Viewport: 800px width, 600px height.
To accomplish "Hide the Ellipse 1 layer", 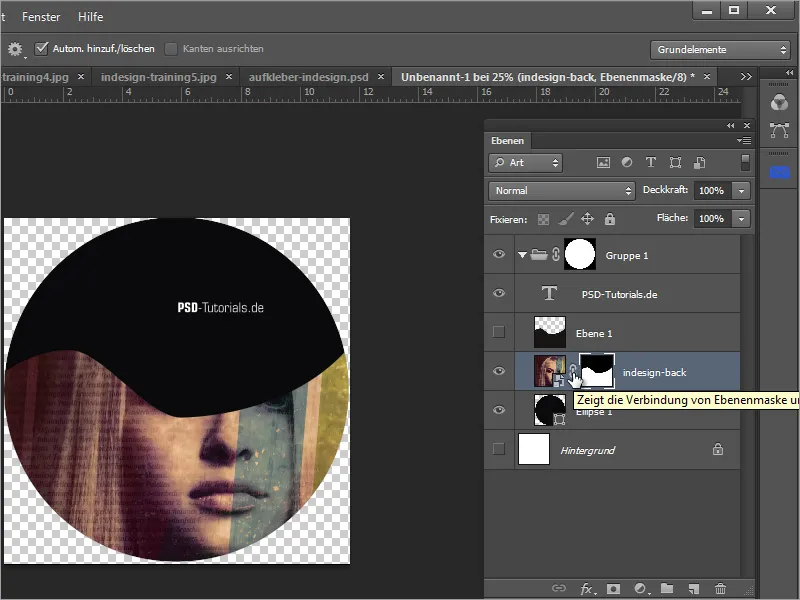I will click(x=499, y=410).
